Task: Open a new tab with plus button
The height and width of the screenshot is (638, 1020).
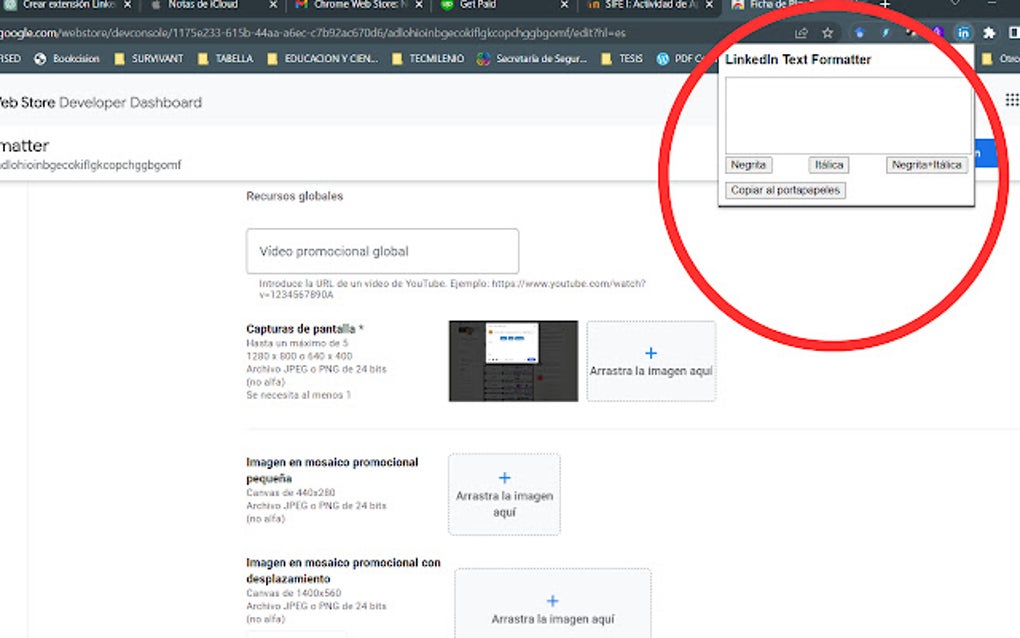Action: [x=885, y=5]
